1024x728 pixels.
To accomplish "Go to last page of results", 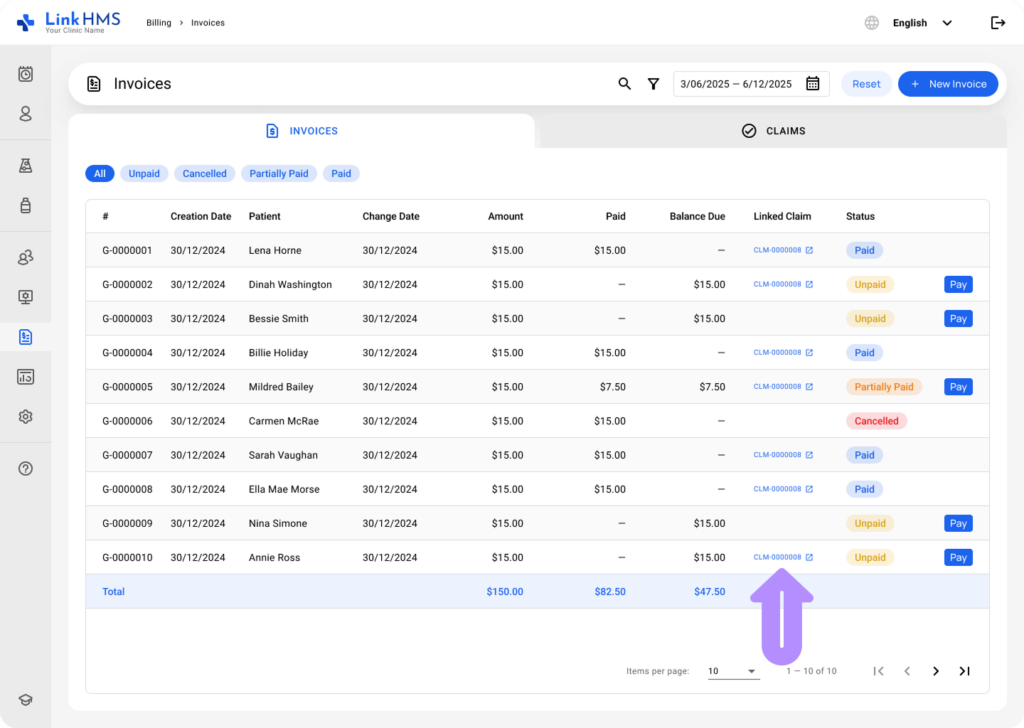I will [965, 671].
